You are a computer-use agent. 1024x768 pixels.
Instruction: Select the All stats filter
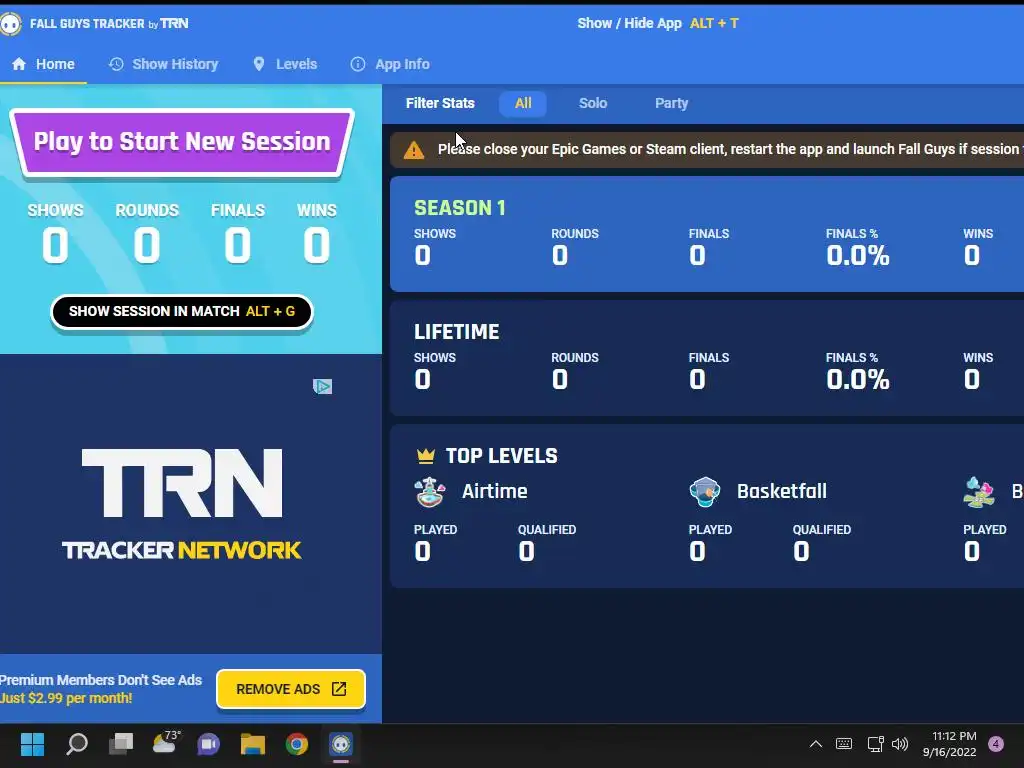(x=523, y=103)
